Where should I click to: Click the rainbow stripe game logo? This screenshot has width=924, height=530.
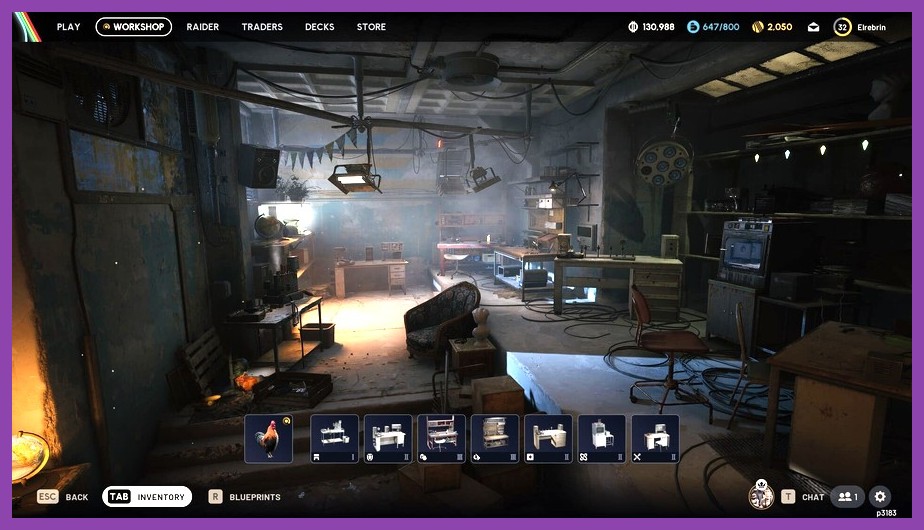pyautogui.click(x=27, y=27)
